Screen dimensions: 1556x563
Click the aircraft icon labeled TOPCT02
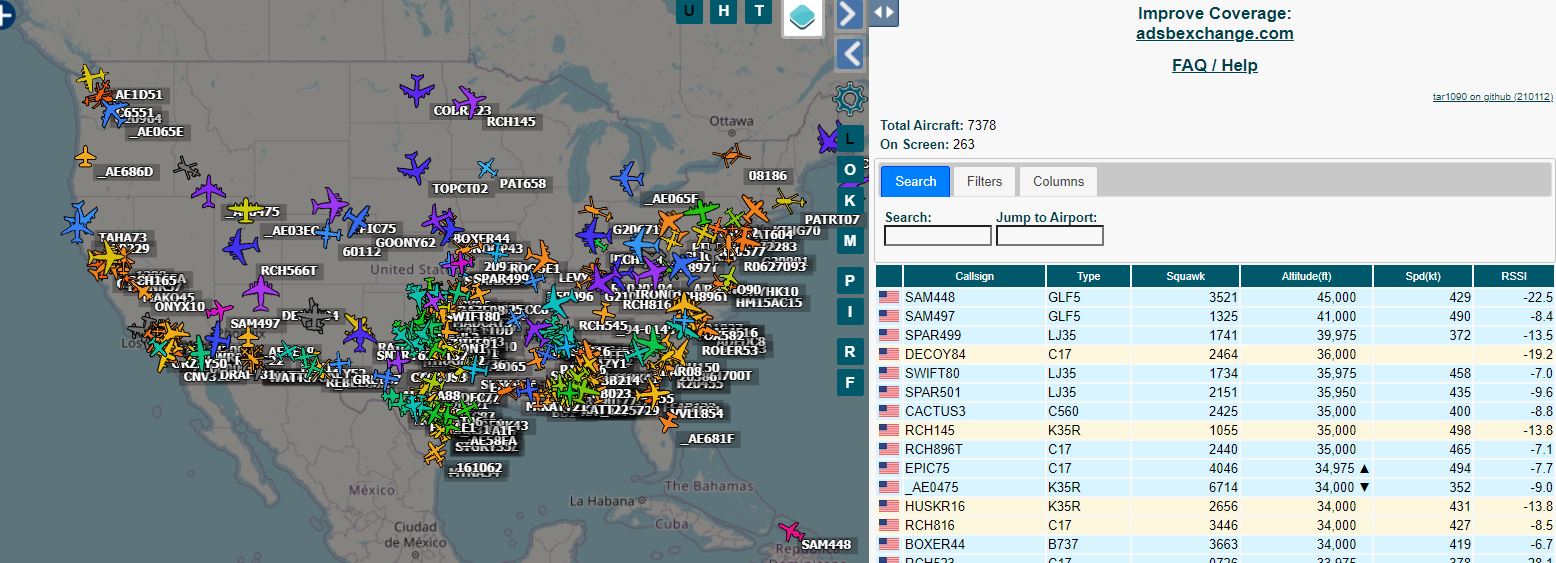point(414,167)
